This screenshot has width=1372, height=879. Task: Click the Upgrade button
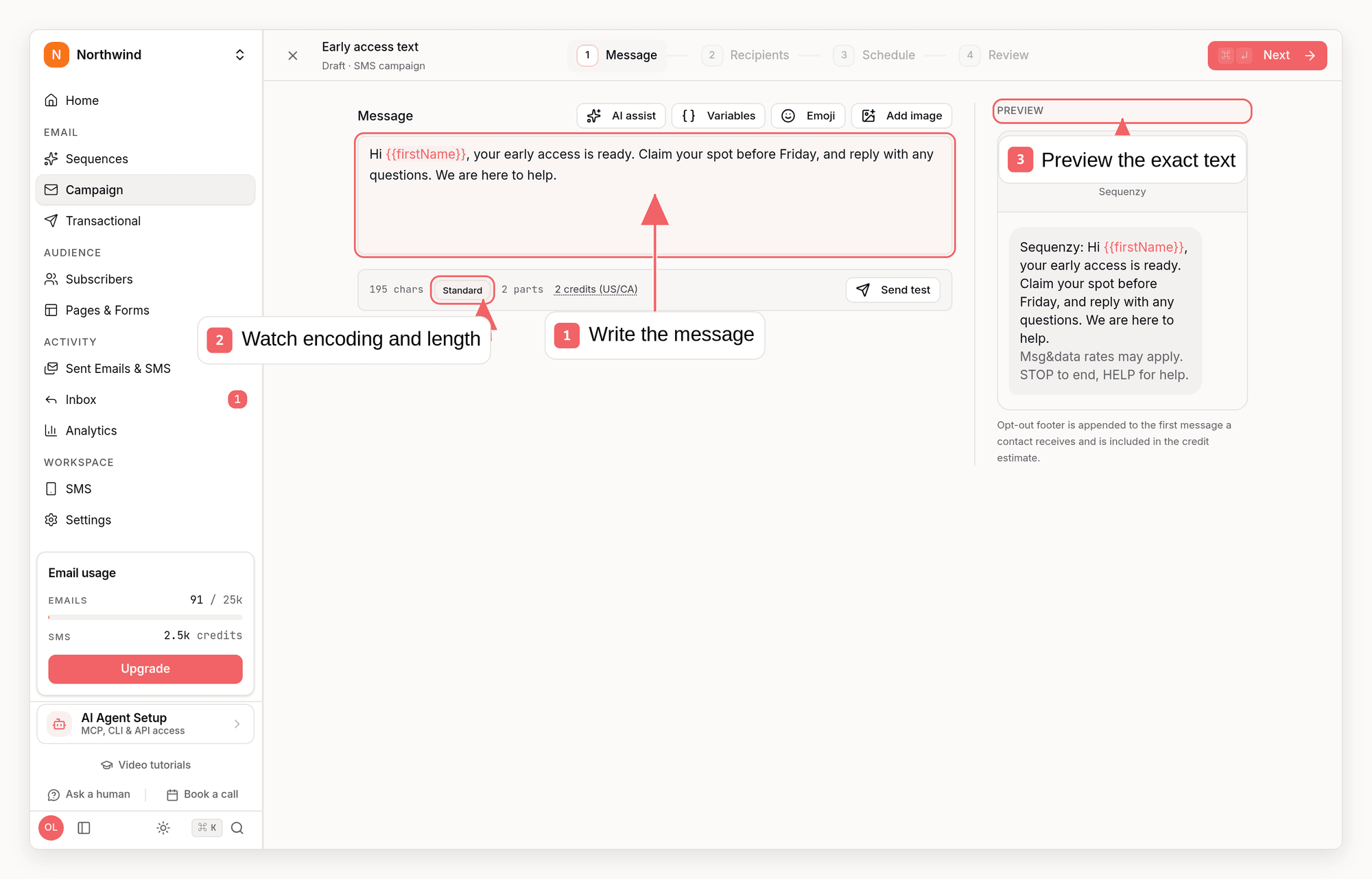click(x=145, y=669)
